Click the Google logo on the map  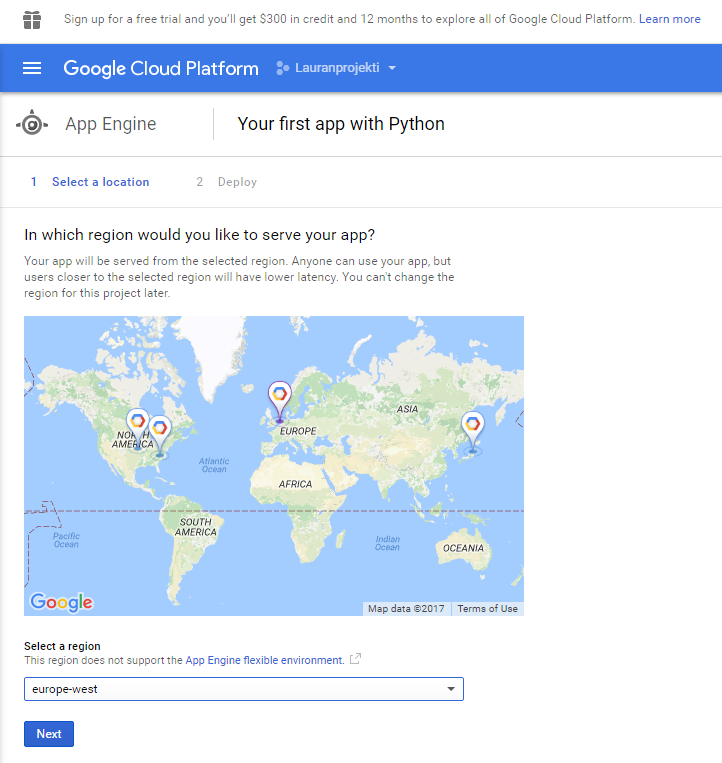click(x=61, y=602)
